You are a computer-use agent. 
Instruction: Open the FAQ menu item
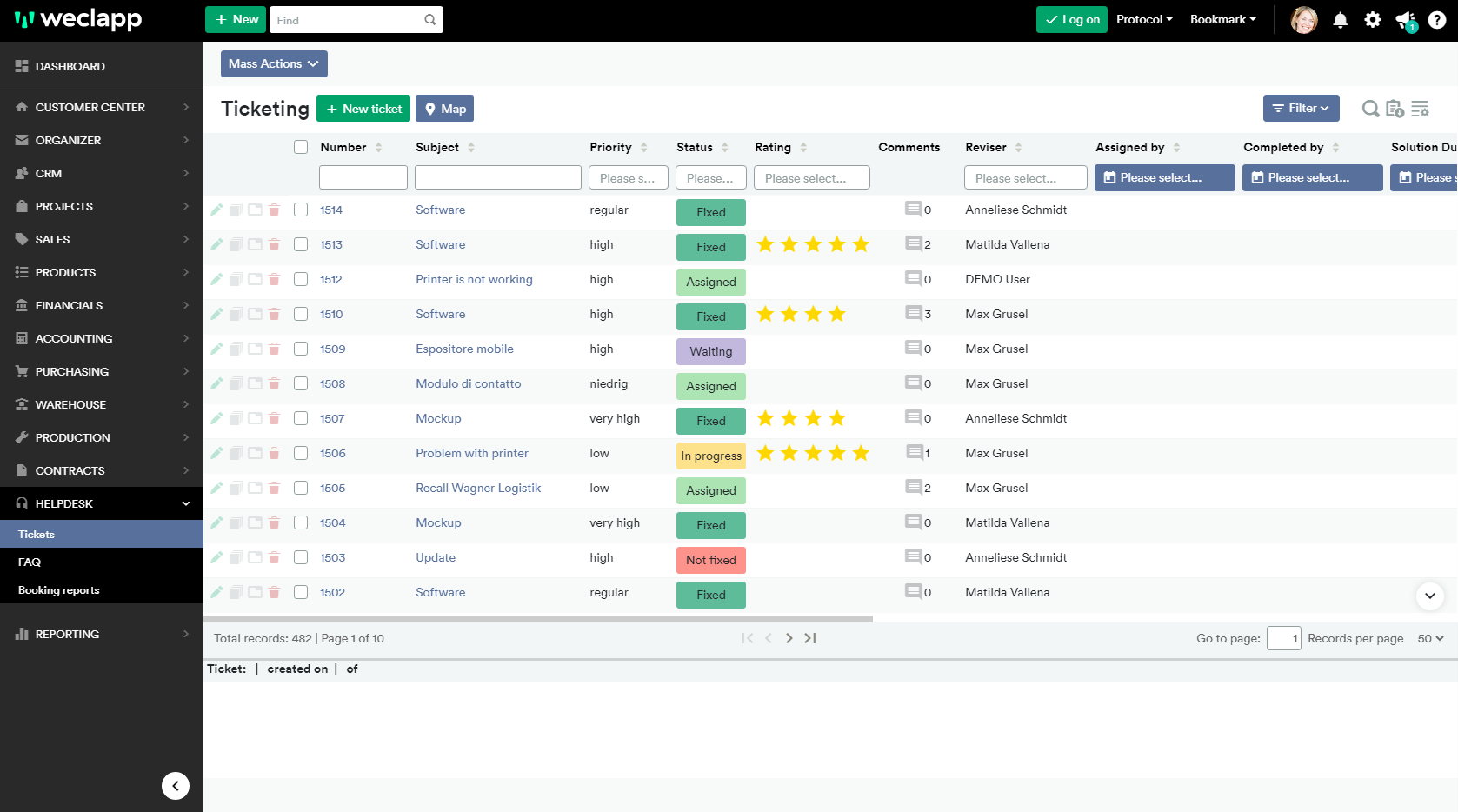(30, 562)
